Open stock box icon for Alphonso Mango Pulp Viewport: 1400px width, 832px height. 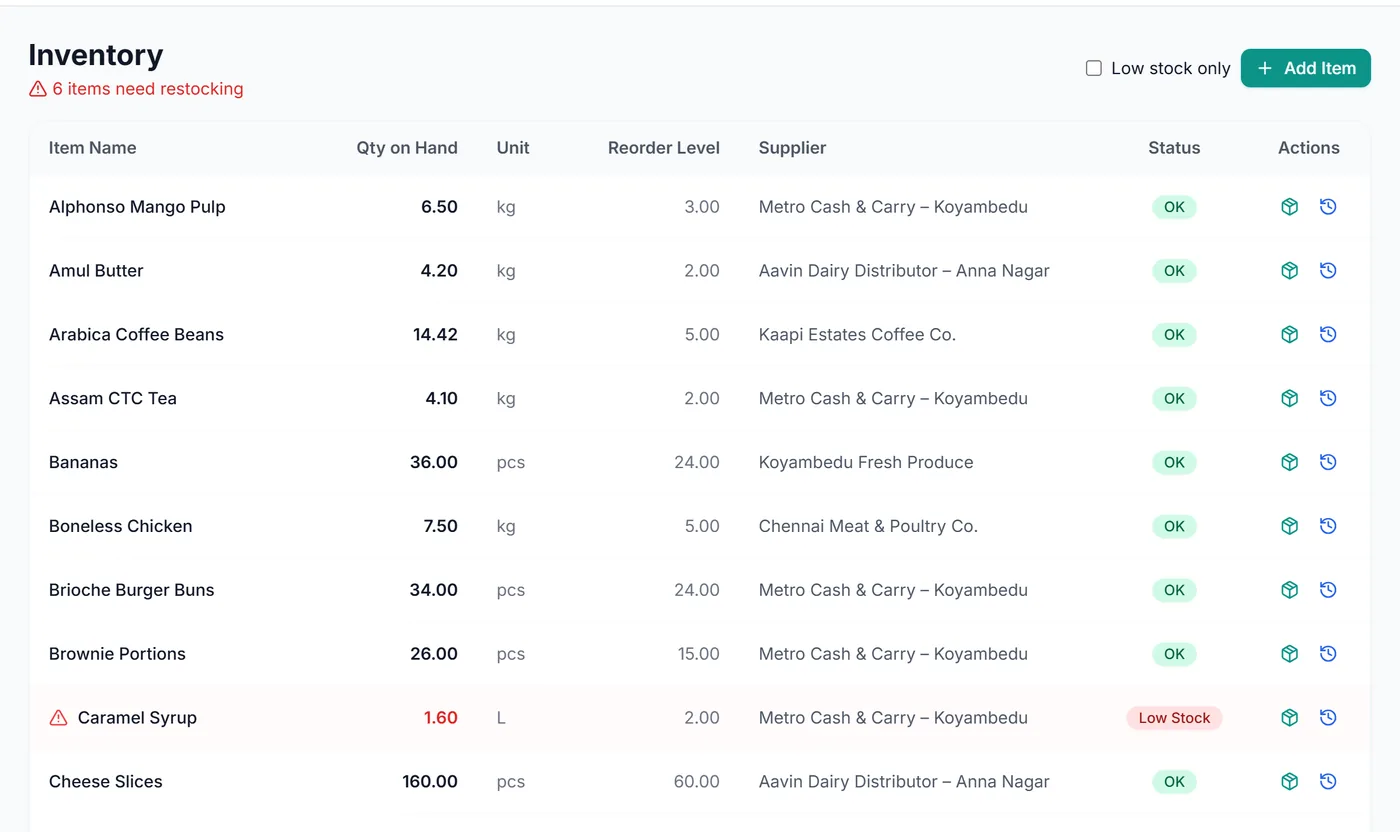1290,207
